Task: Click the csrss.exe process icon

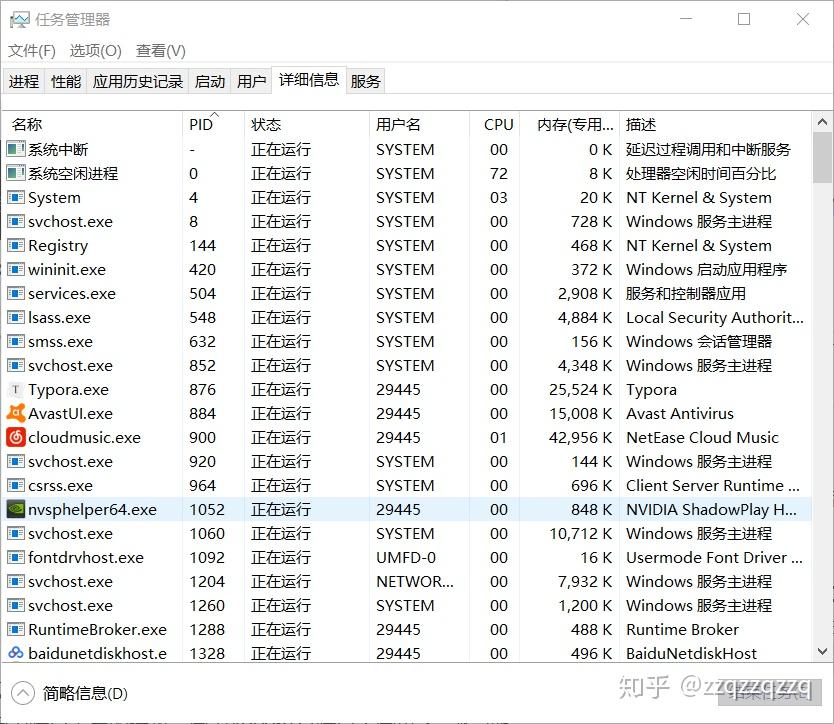Action: [x=14, y=485]
